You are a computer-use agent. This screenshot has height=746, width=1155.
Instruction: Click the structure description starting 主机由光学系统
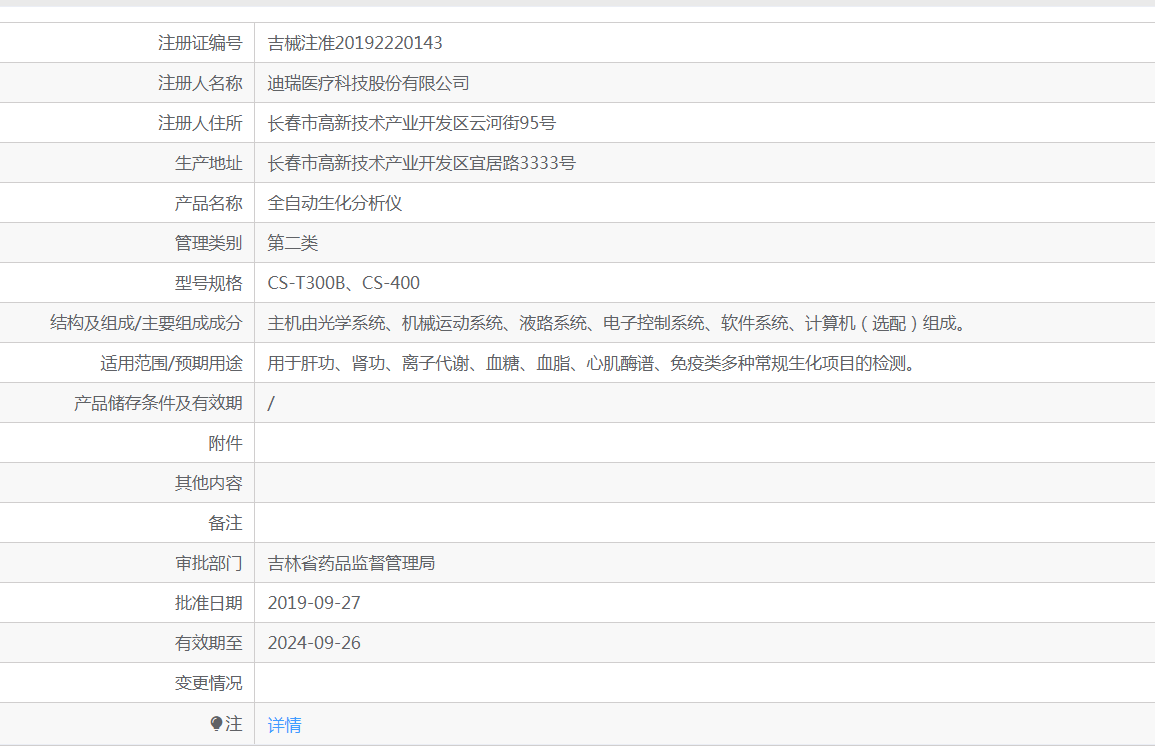[617, 323]
